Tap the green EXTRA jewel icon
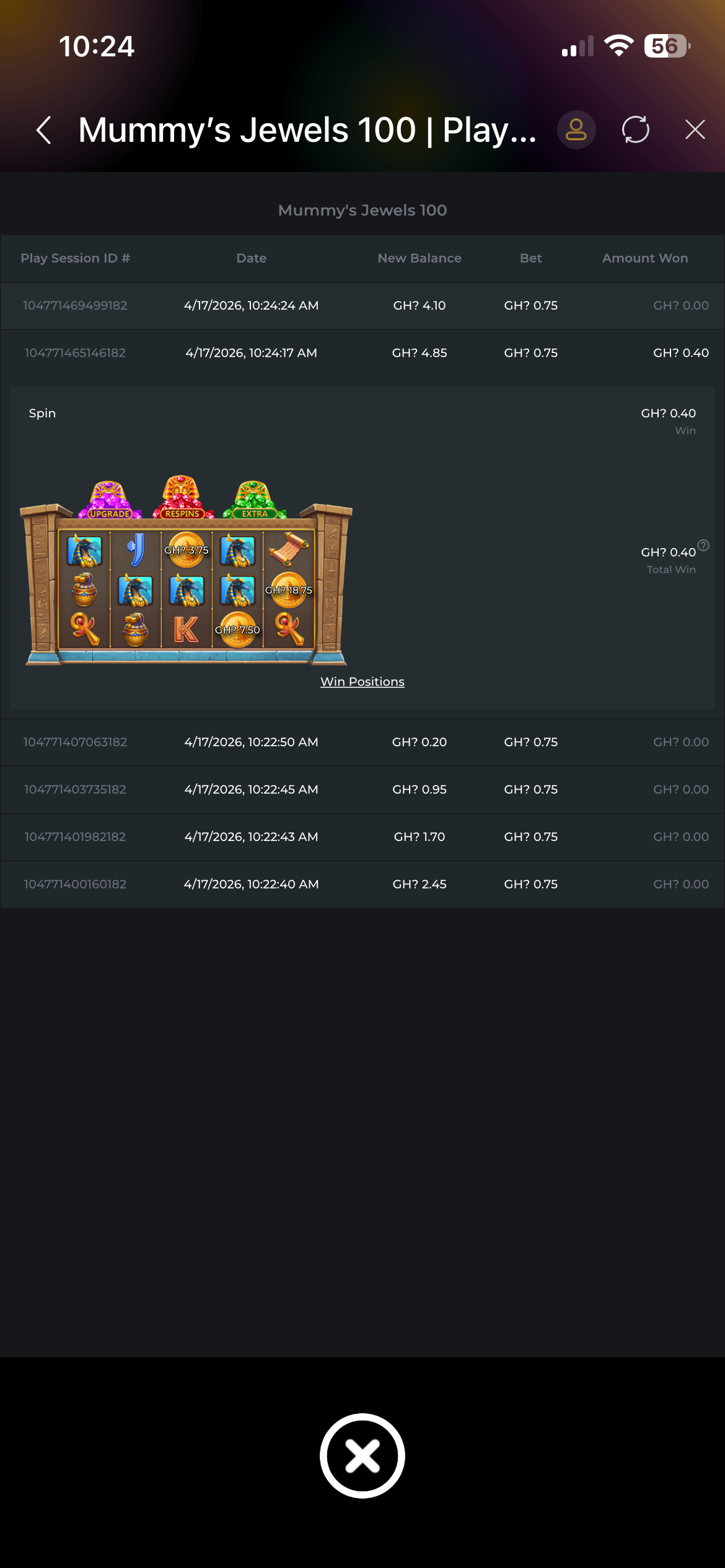 [x=254, y=500]
